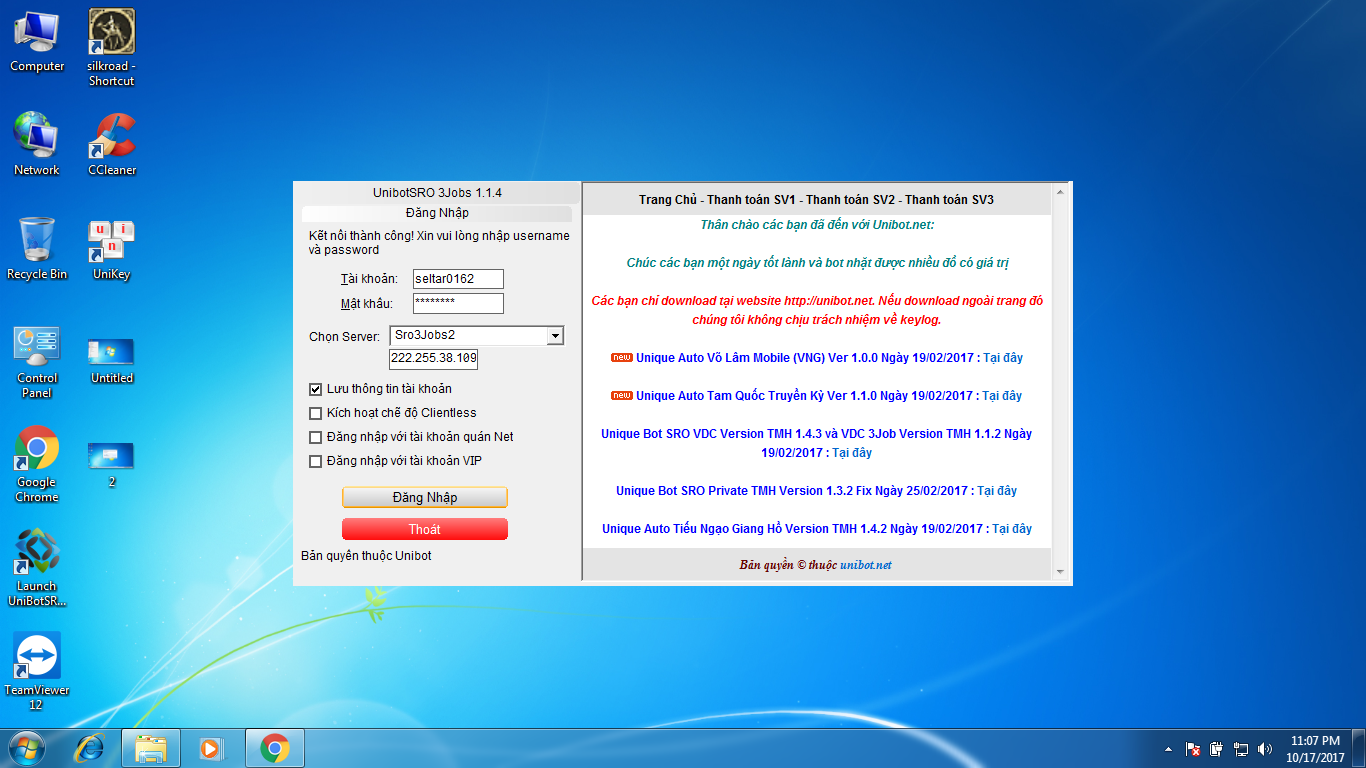
Task: Select the desktop file named 2
Action: [x=112, y=464]
